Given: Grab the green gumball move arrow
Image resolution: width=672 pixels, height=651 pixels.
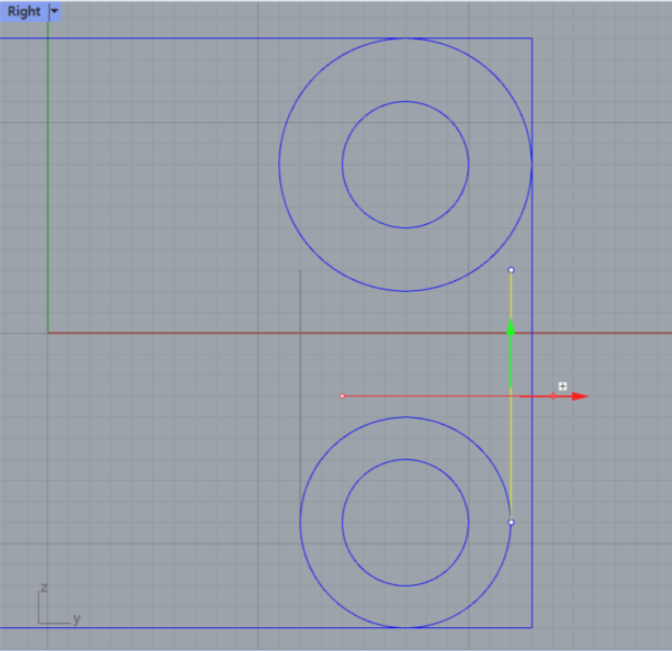Looking at the screenshot, I should point(510,328).
